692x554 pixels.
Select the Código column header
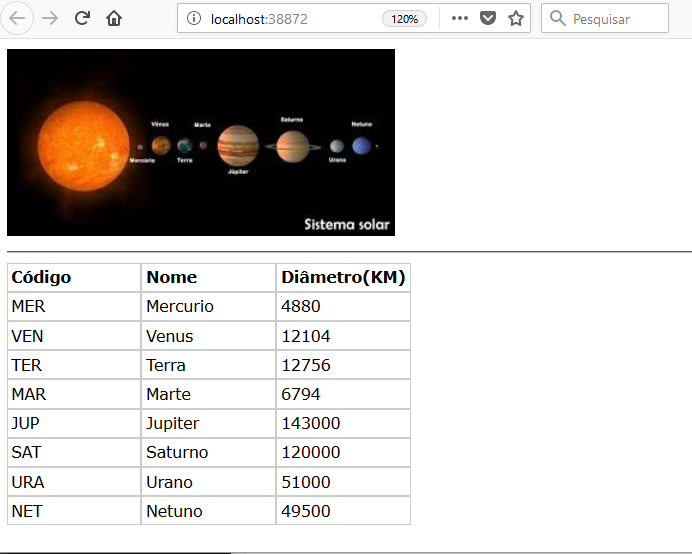tap(74, 278)
